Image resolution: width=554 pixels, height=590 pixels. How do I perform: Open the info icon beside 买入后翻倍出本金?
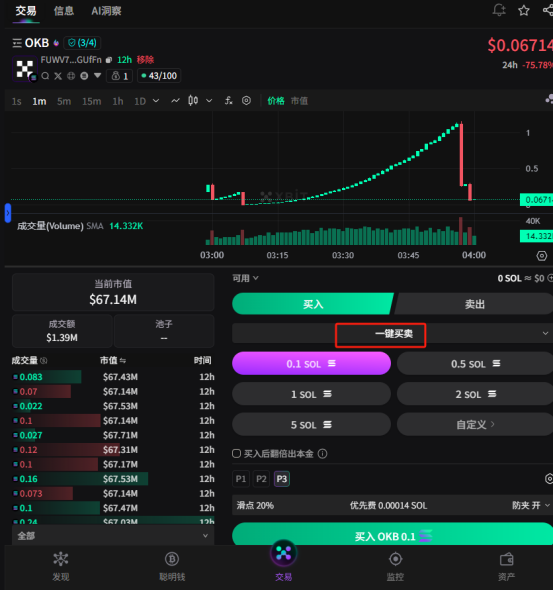pyautogui.click(x=322, y=454)
